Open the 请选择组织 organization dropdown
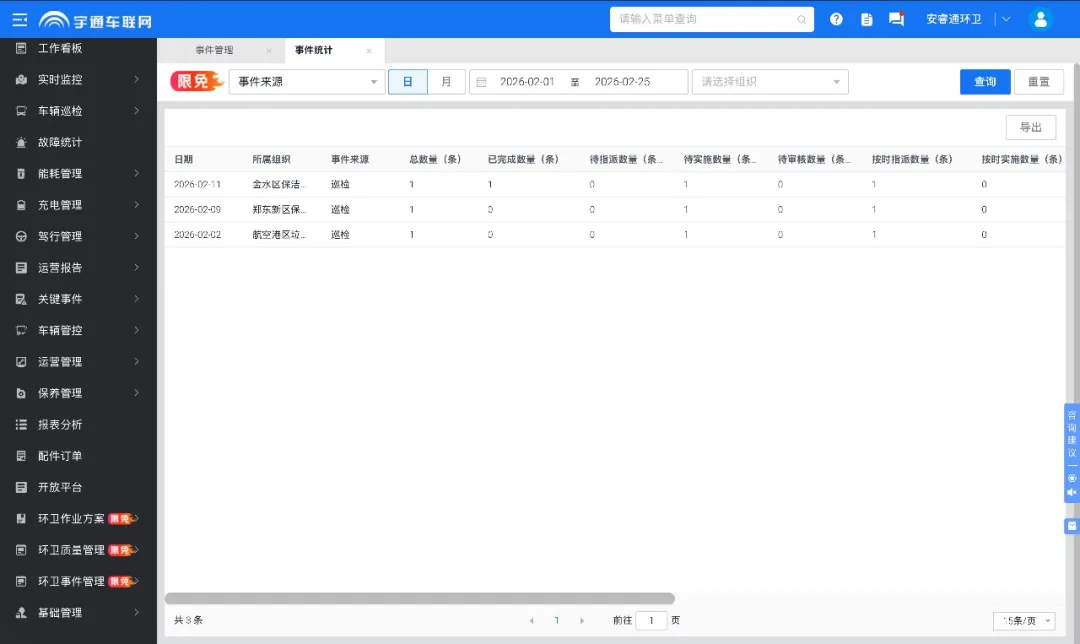Image resolution: width=1080 pixels, height=644 pixels. (x=770, y=81)
